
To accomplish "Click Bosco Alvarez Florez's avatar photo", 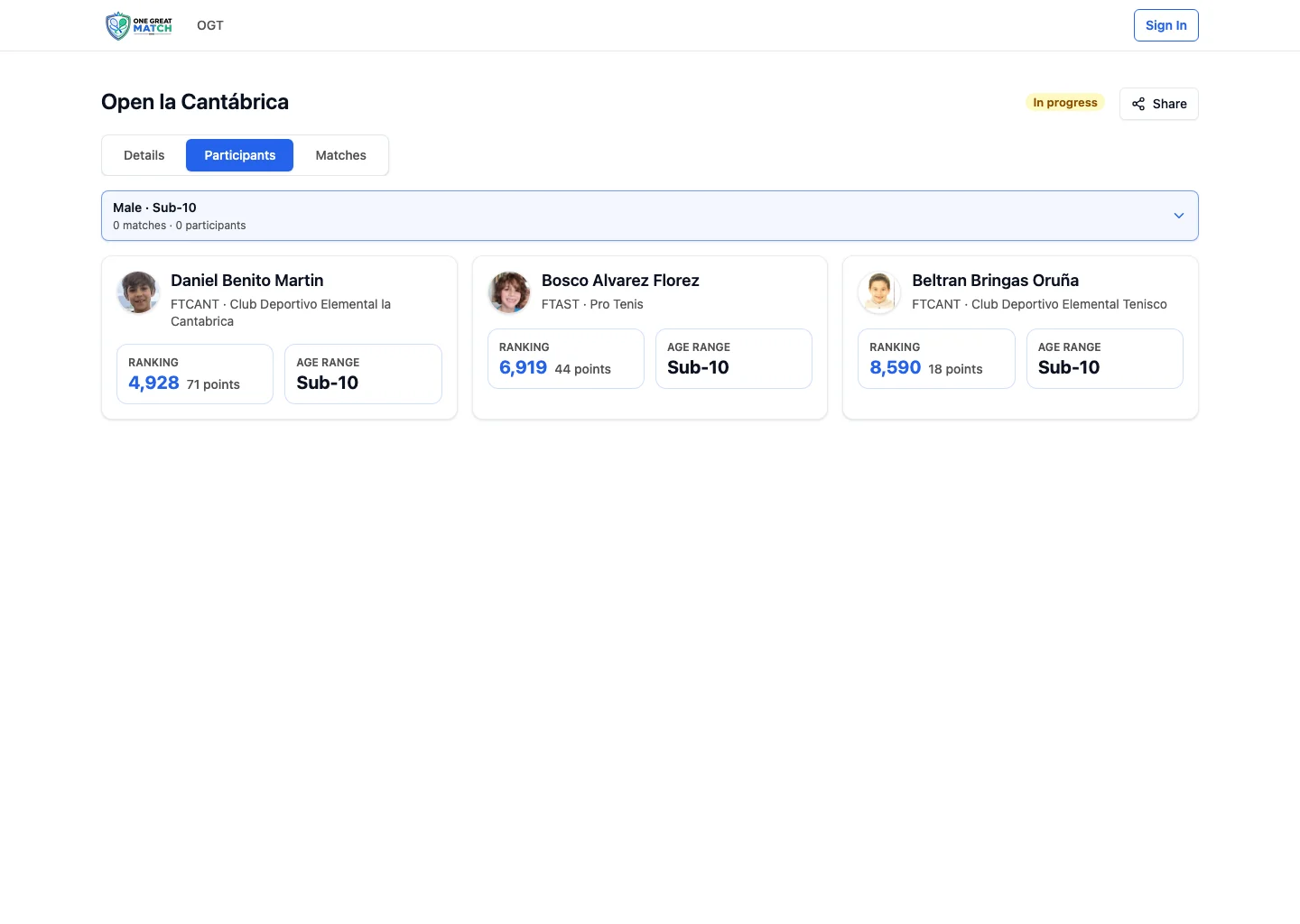I will coord(509,292).
